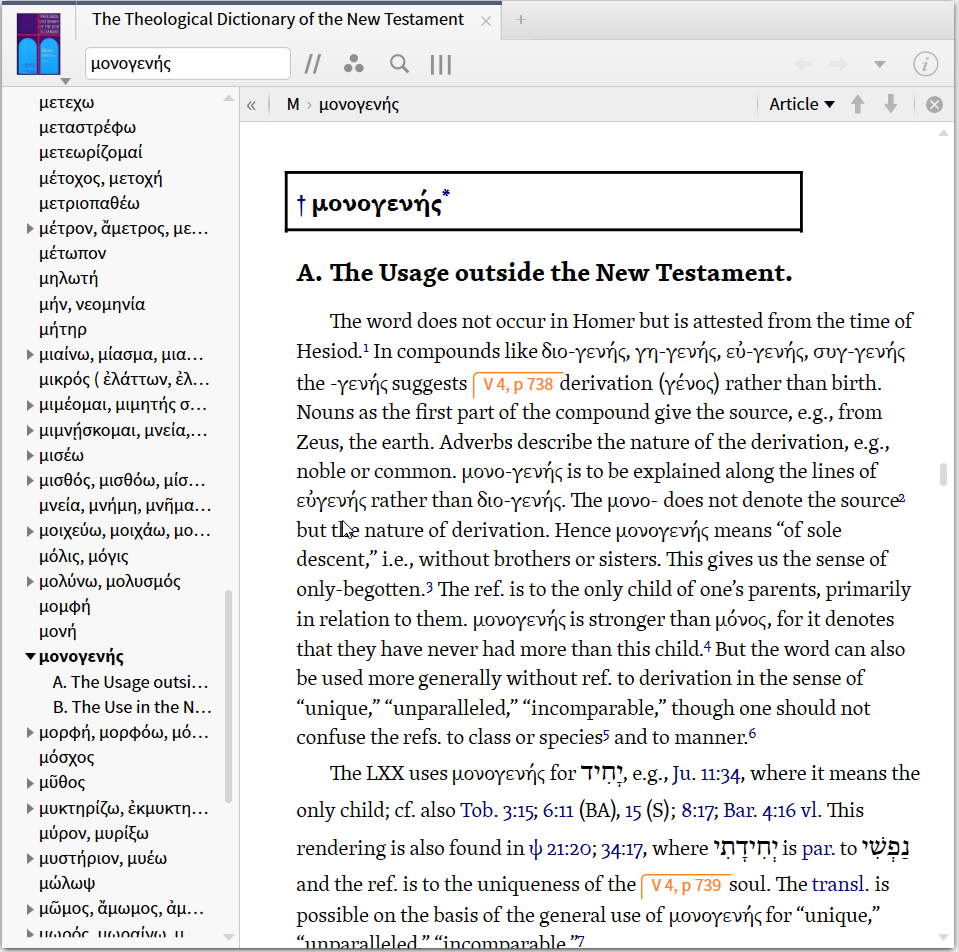Expand the μισέω entry

pyautogui.click(x=29, y=456)
